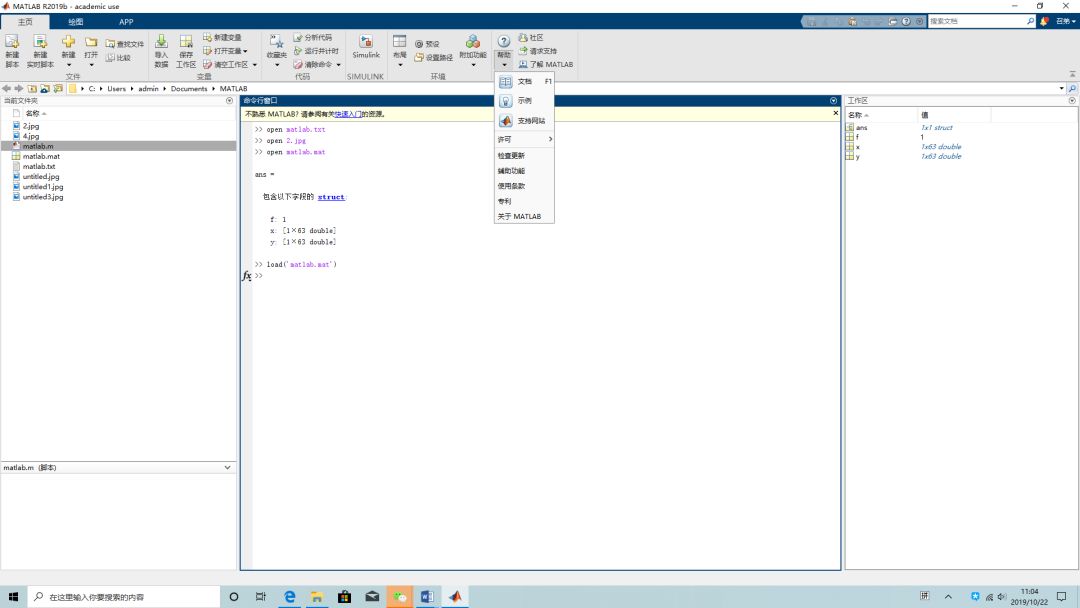The width and height of the screenshot is (1080, 608).
Task: Select 支持网站 in Help menu
Action: 524,120
